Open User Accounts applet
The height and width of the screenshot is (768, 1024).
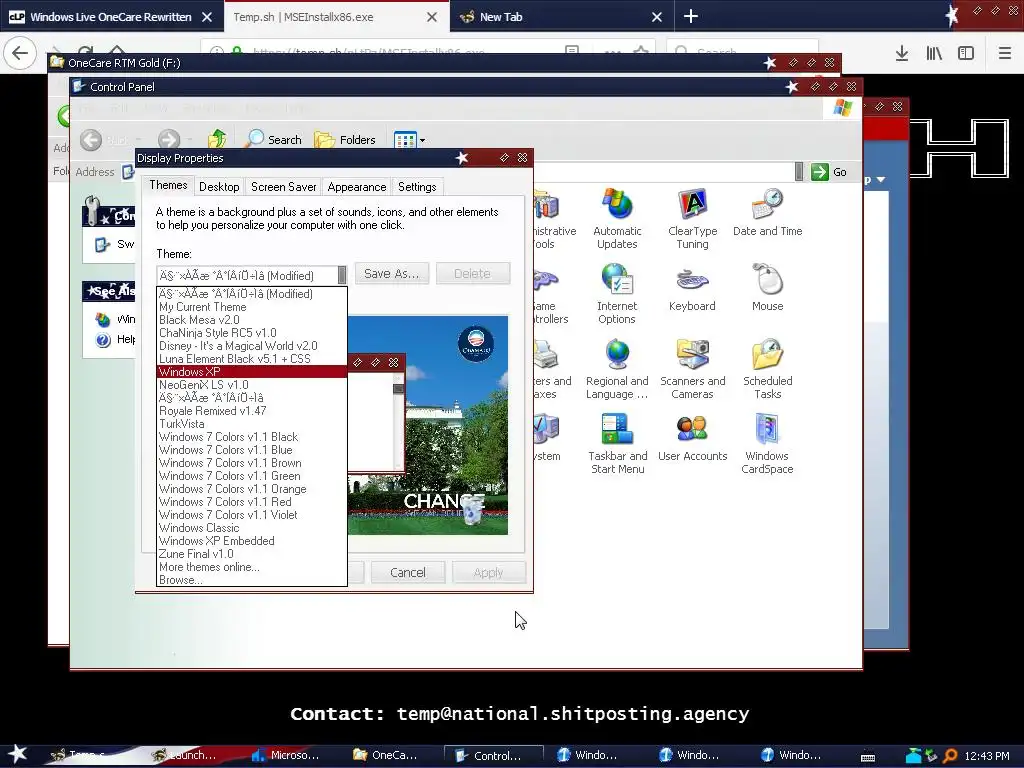point(692,438)
